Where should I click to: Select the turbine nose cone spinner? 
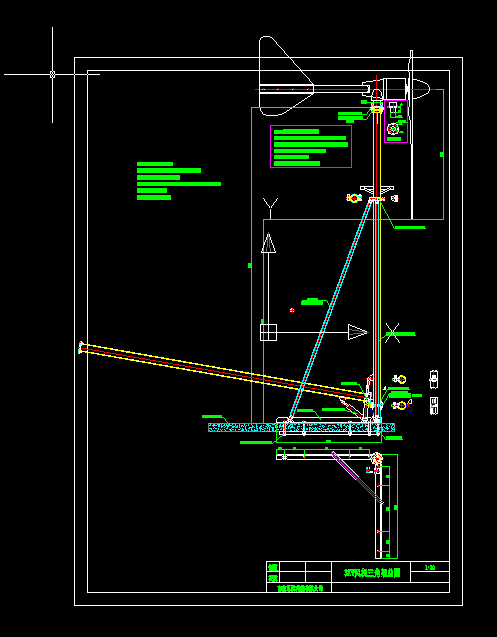point(421,89)
